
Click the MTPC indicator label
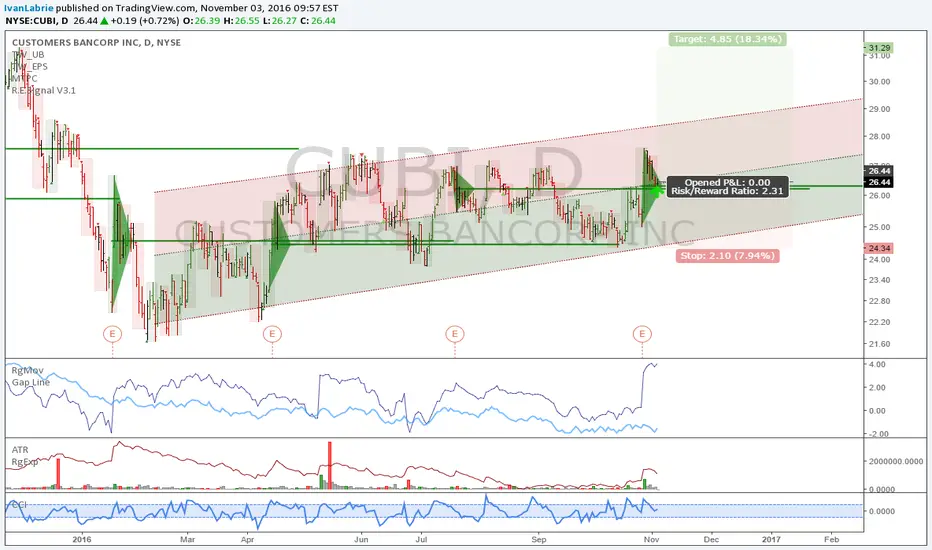pos(24,78)
